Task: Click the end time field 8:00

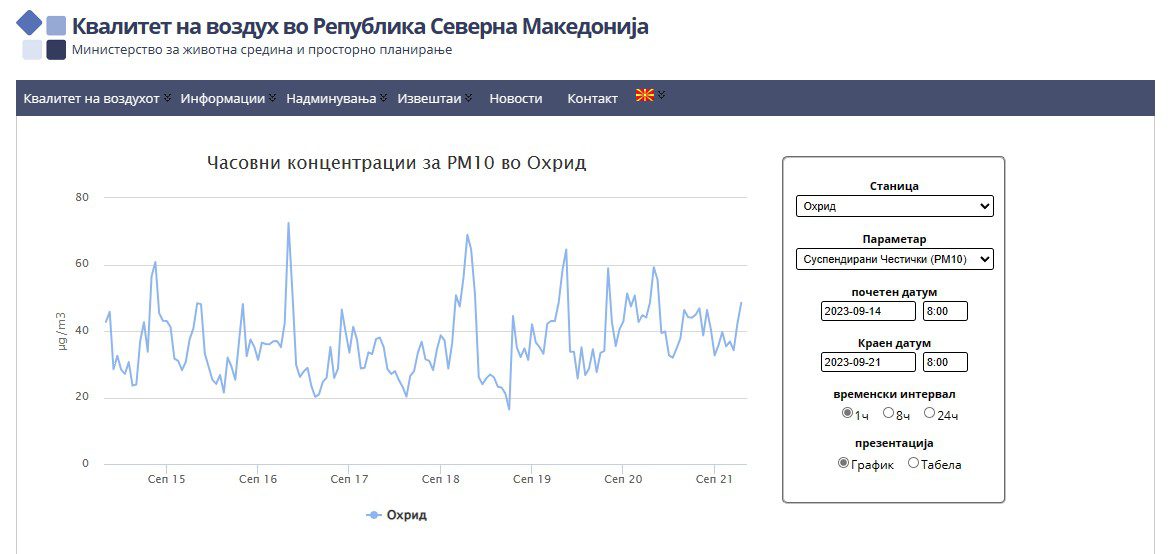Action: point(945,361)
